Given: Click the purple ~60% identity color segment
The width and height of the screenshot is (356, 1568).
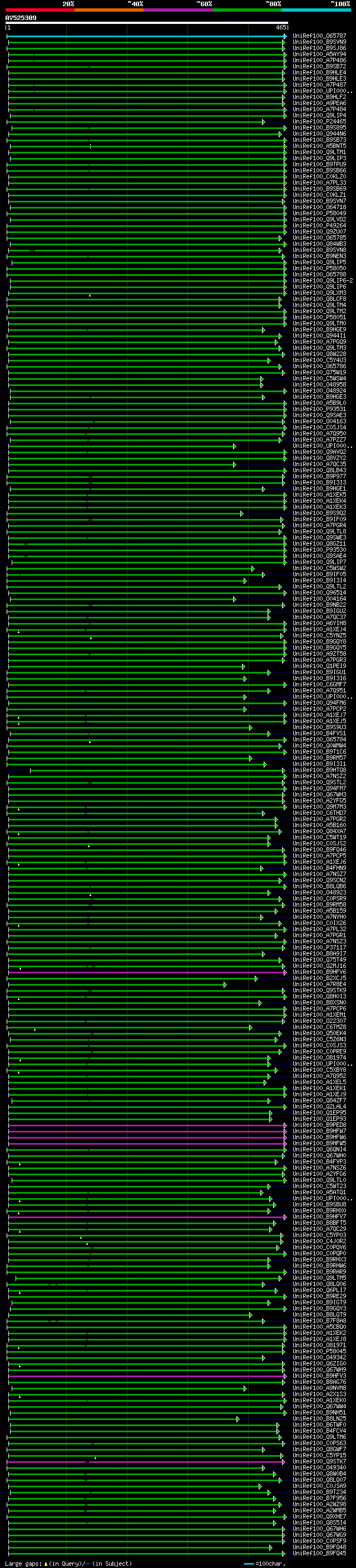Looking at the screenshot, I should (x=179, y=10).
